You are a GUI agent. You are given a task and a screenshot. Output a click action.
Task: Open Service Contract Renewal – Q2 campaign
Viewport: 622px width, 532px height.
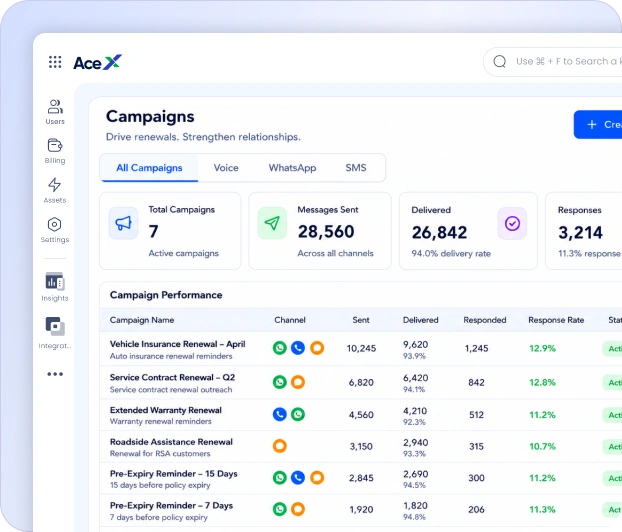click(x=172, y=377)
